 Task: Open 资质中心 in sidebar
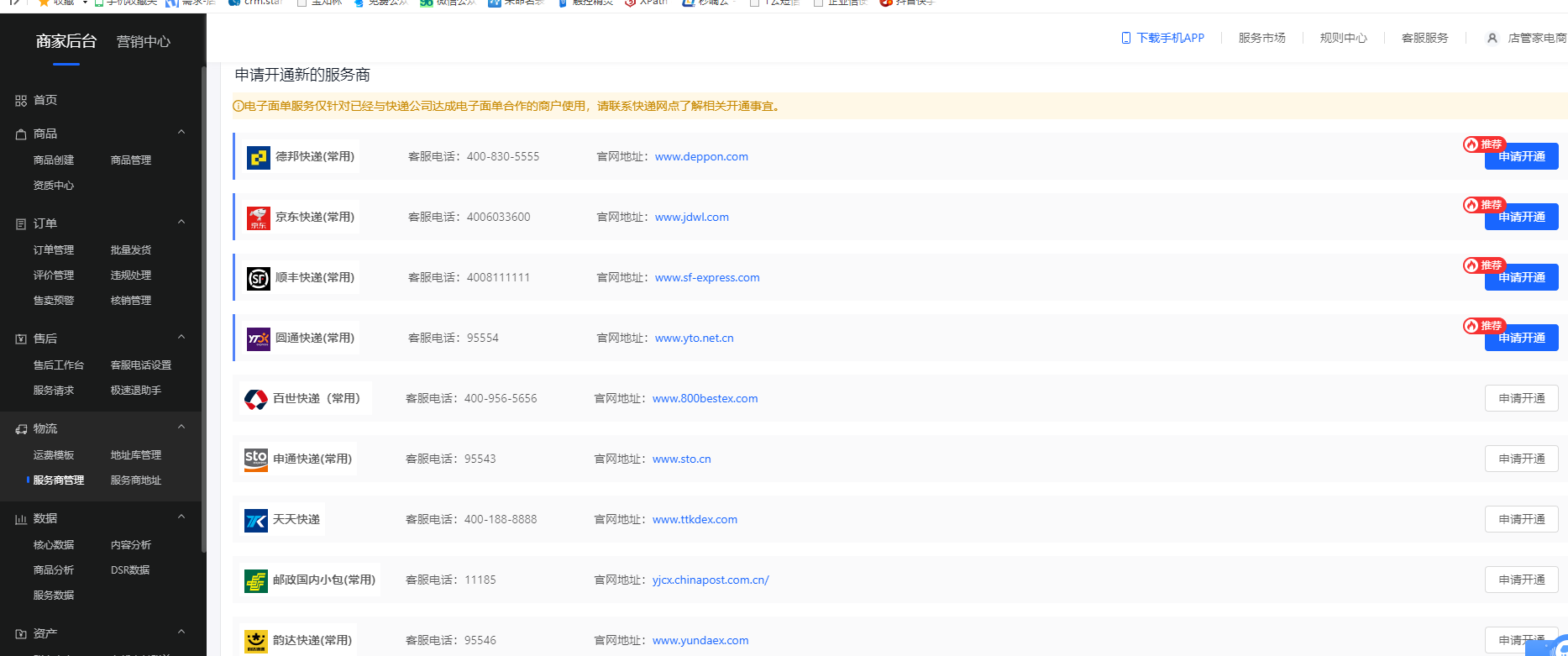click(x=54, y=186)
